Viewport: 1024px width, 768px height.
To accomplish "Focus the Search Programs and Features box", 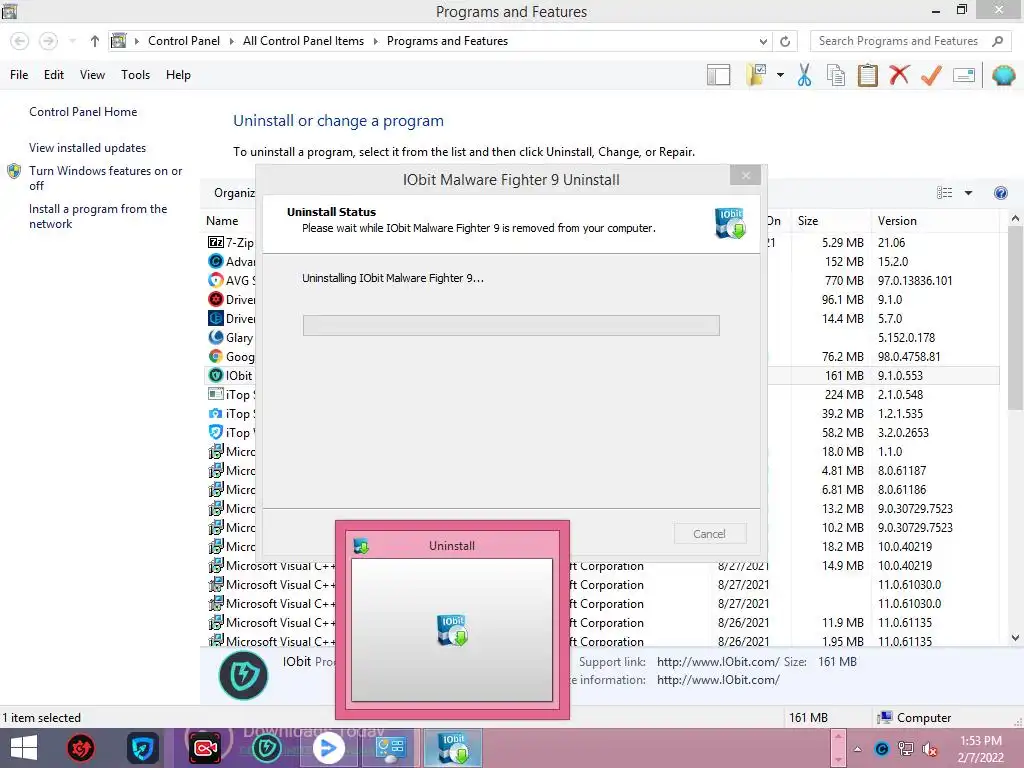I will [910, 41].
